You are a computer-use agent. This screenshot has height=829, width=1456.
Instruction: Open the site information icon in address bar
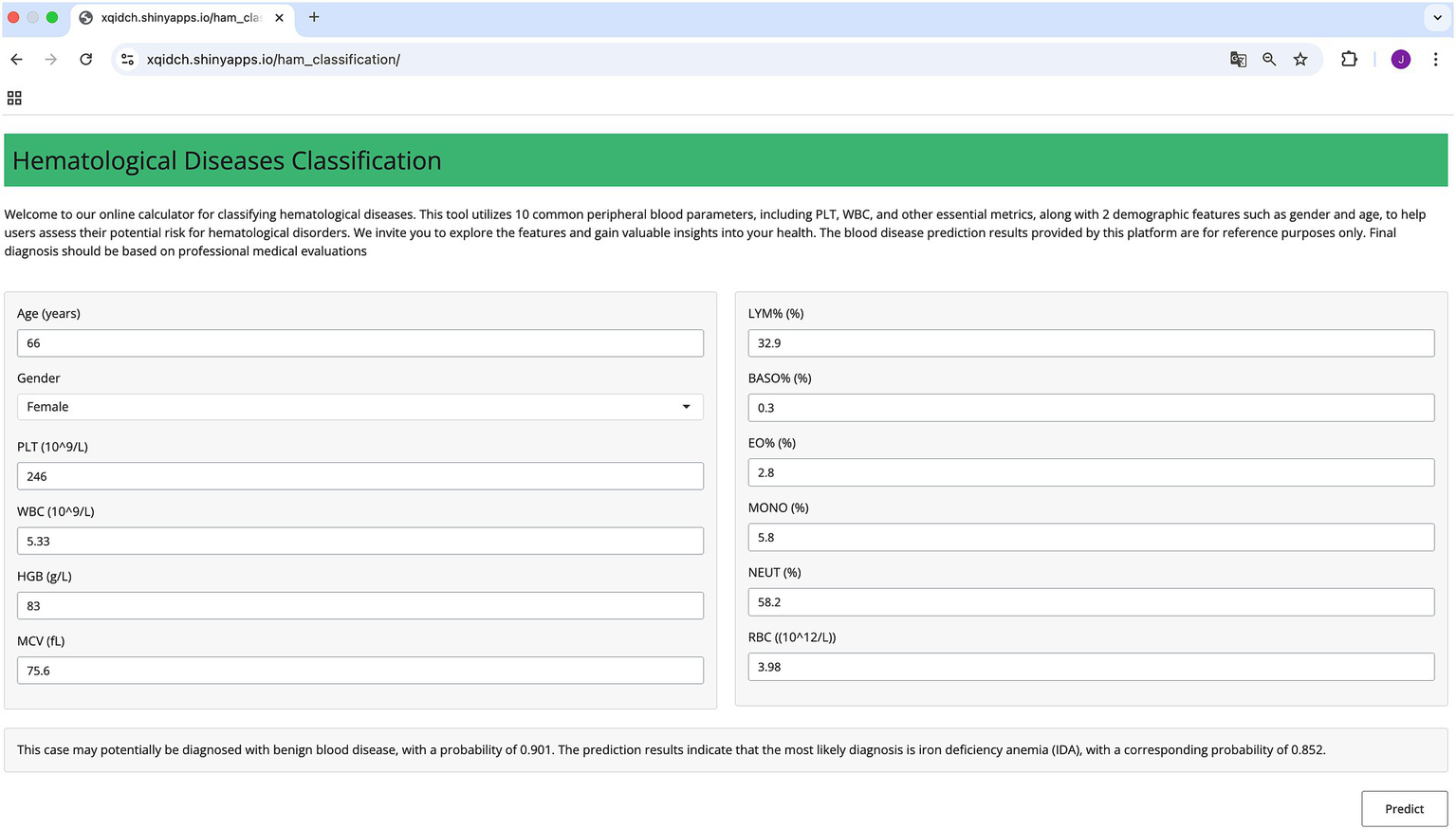[127, 59]
